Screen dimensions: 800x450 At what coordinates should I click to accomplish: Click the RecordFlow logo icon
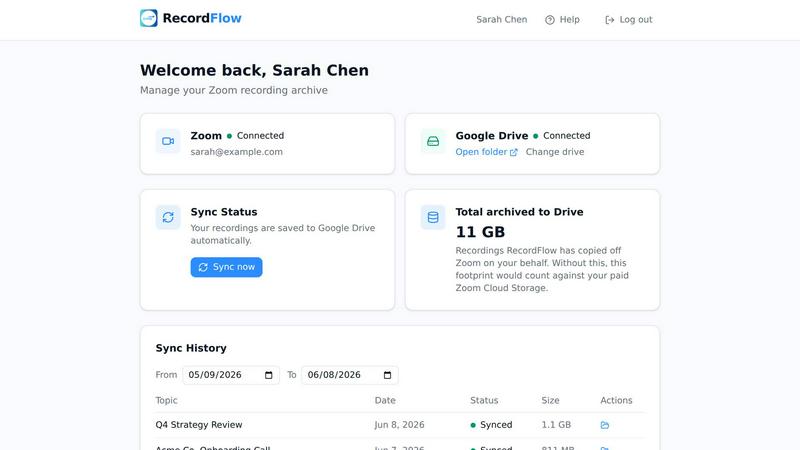pos(148,18)
